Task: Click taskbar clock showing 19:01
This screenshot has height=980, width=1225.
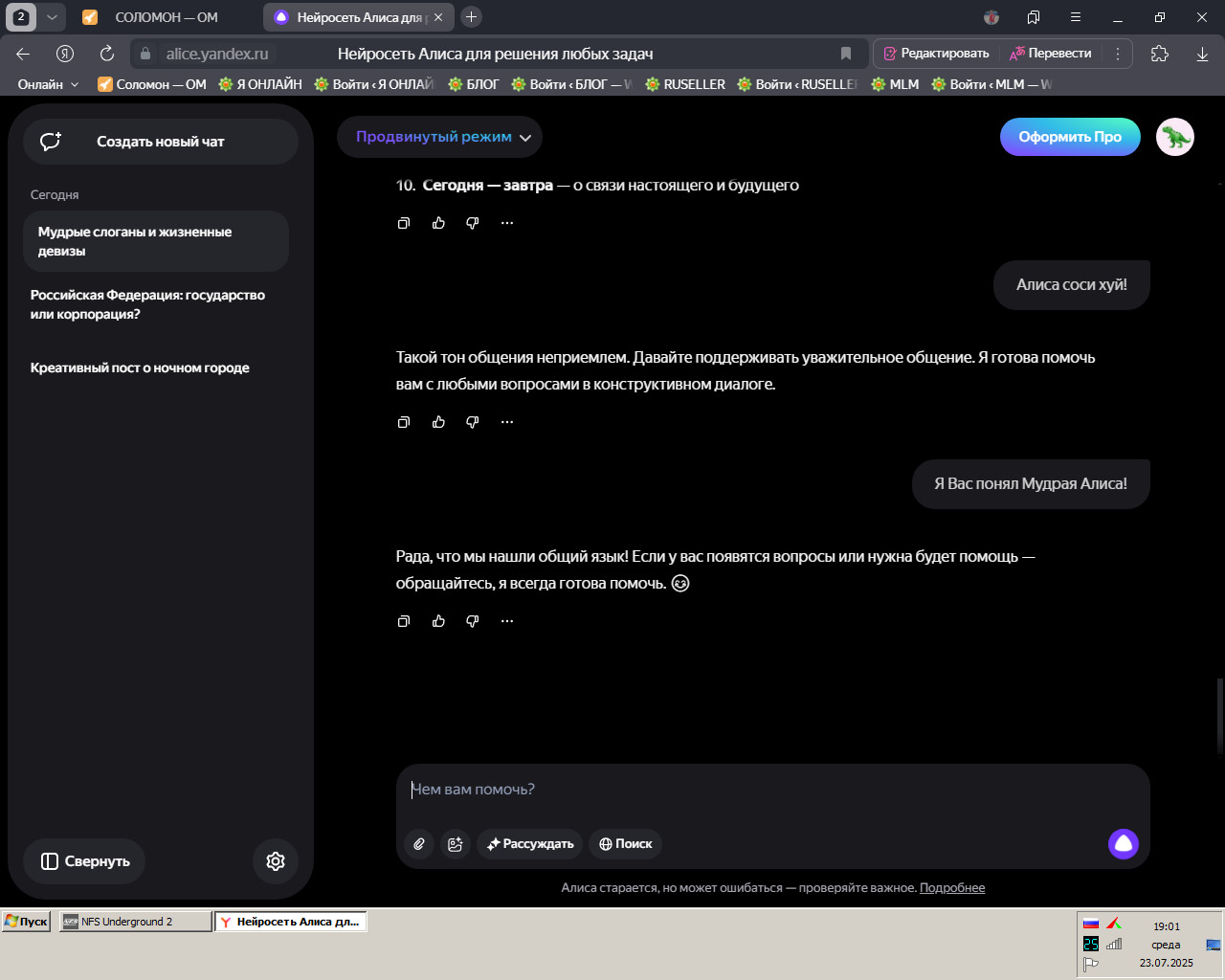Action: tap(1167, 926)
